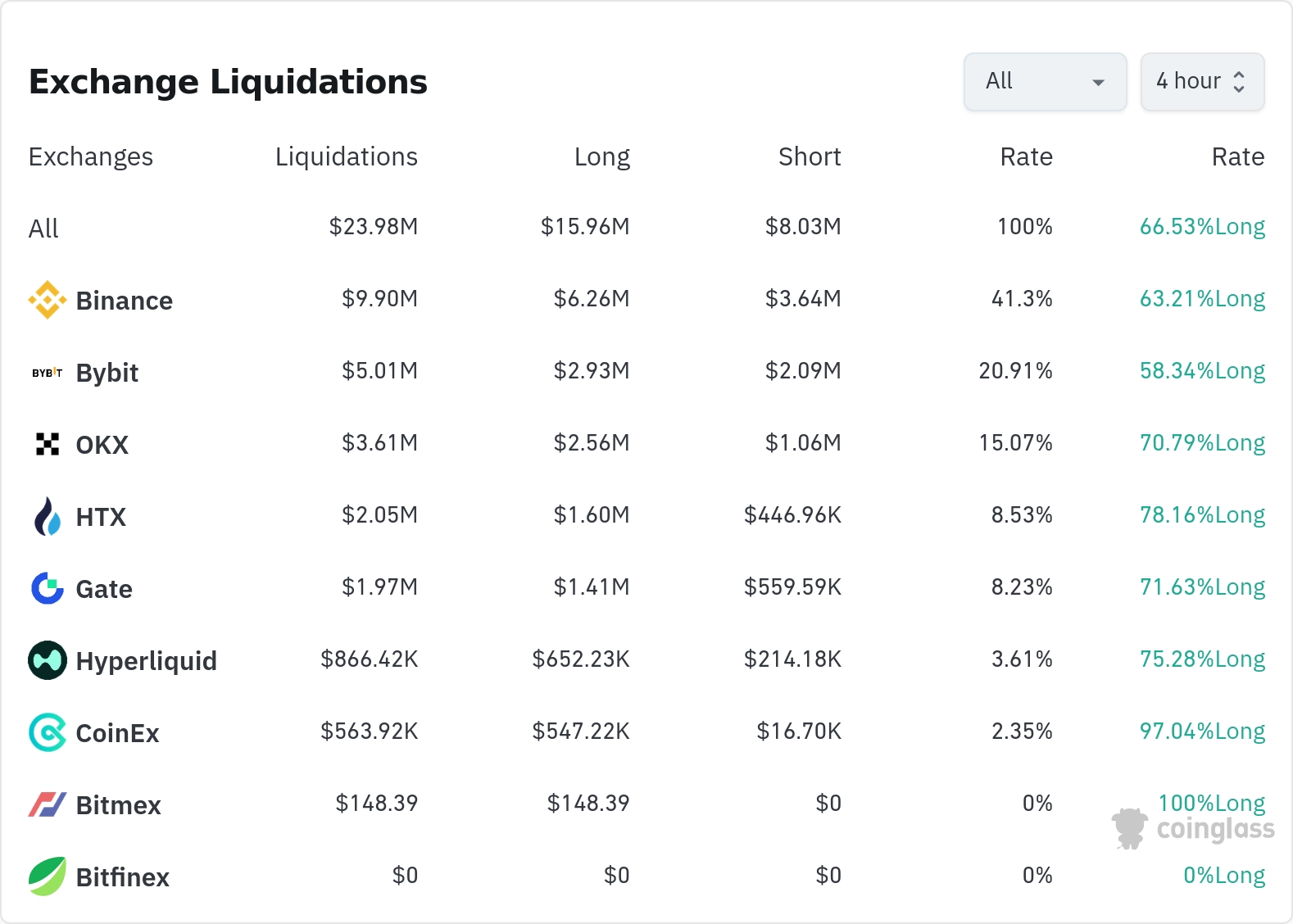Click the HTX flame logo icon
The image size is (1293, 924).
click(48, 517)
